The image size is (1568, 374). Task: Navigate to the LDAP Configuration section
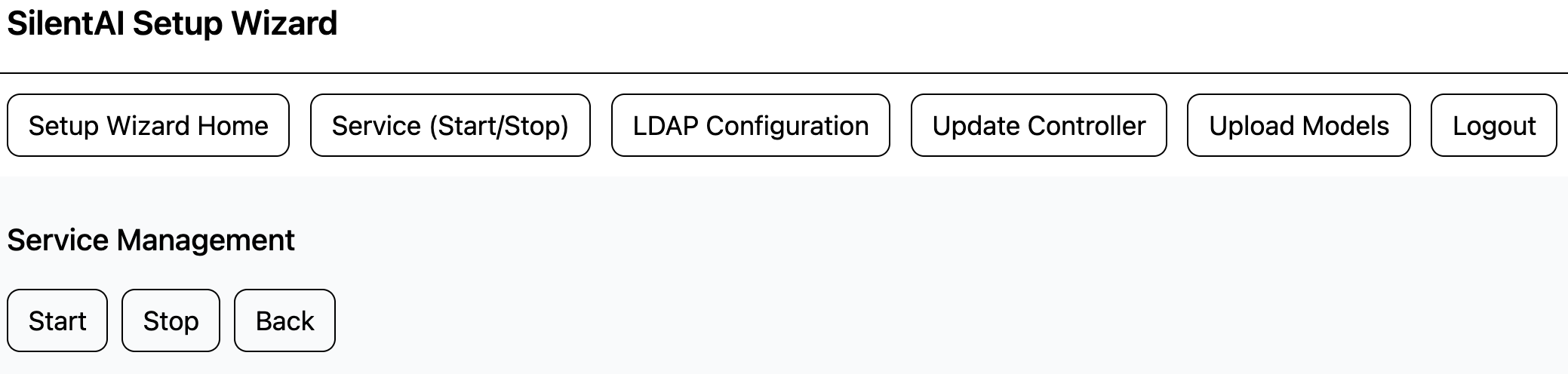click(750, 125)
